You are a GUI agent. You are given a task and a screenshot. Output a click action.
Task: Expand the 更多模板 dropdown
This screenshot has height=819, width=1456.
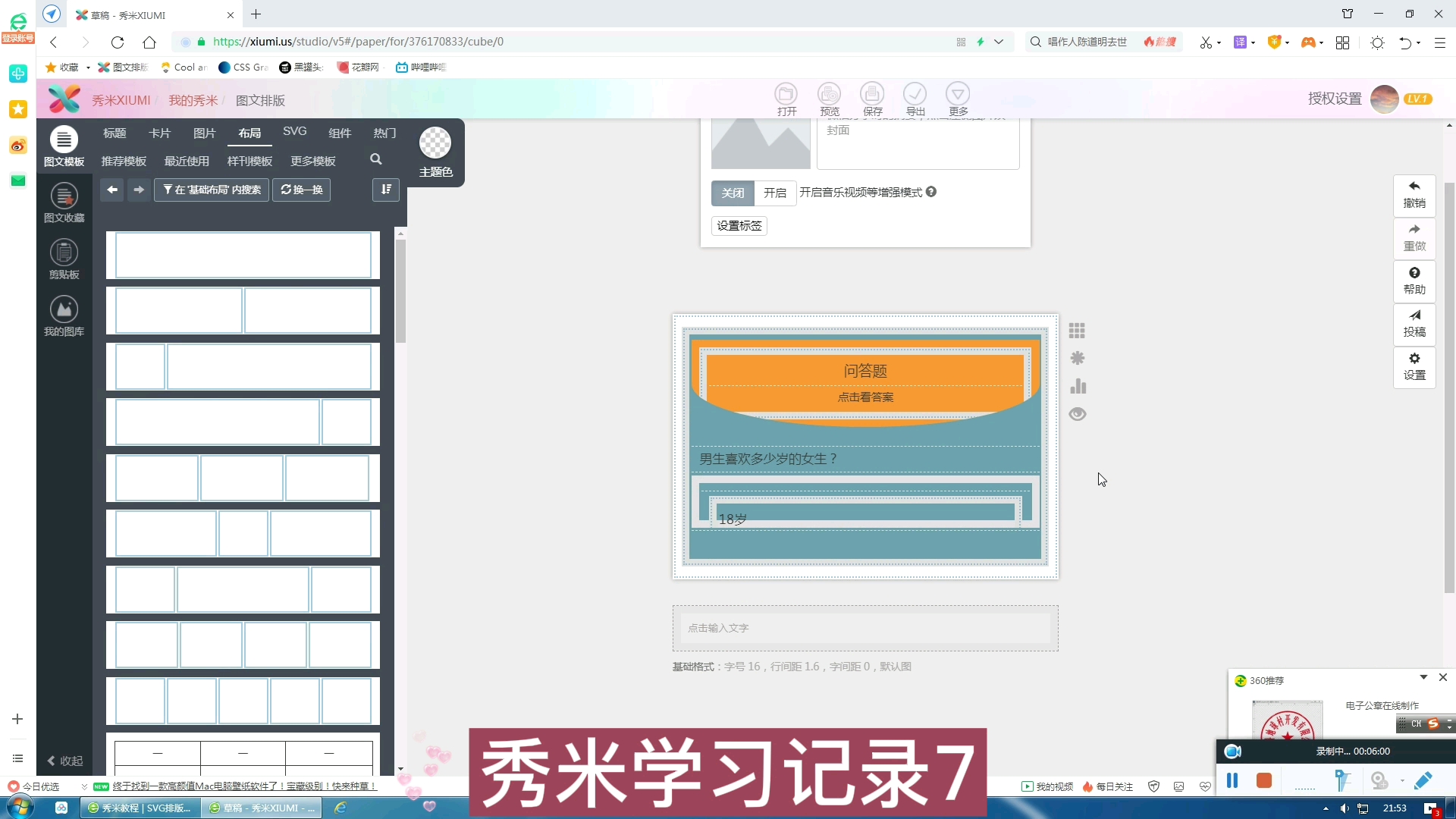[x=312, y=161]
